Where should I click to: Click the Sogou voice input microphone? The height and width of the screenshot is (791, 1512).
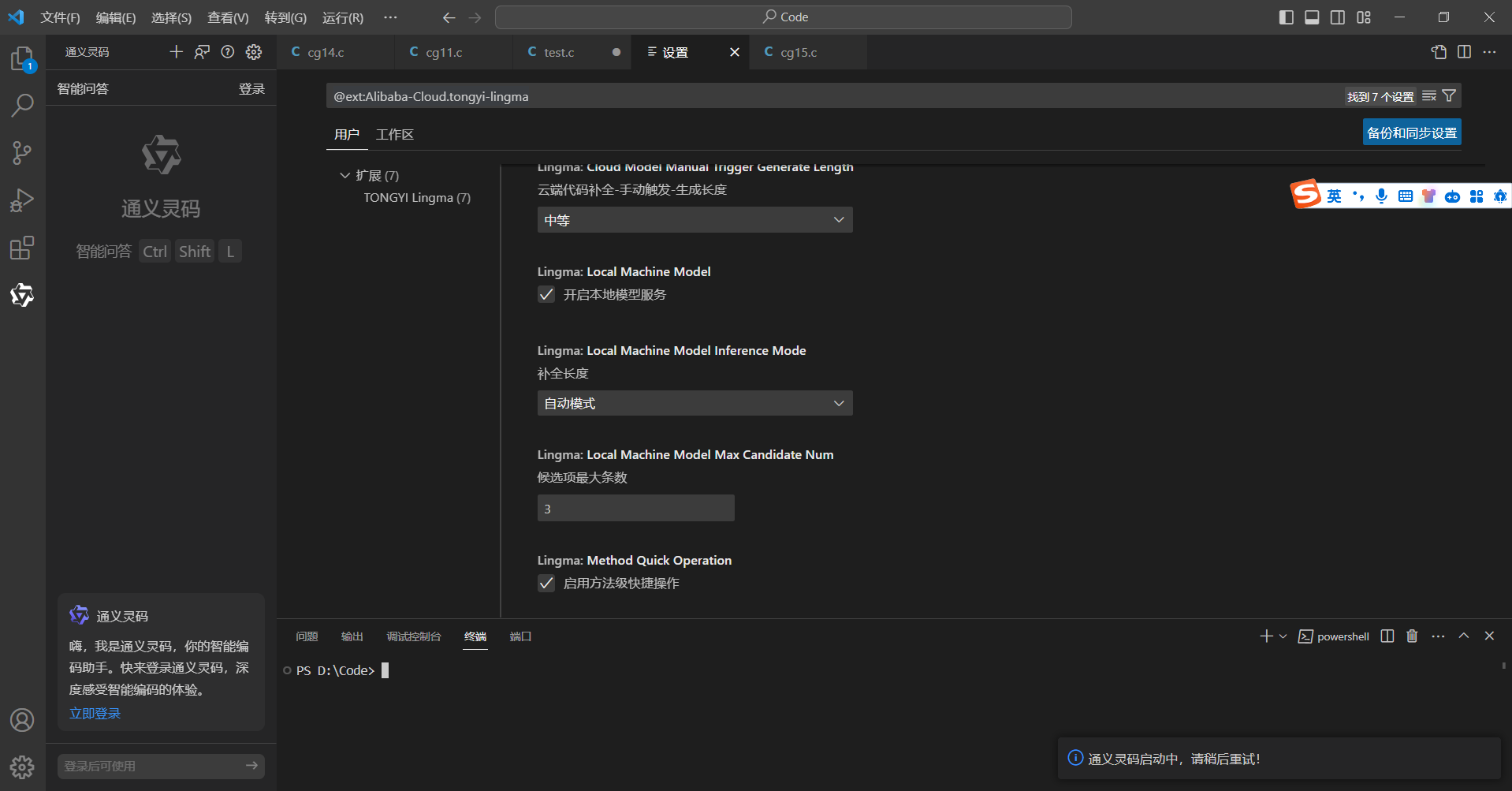point(1381,196)
